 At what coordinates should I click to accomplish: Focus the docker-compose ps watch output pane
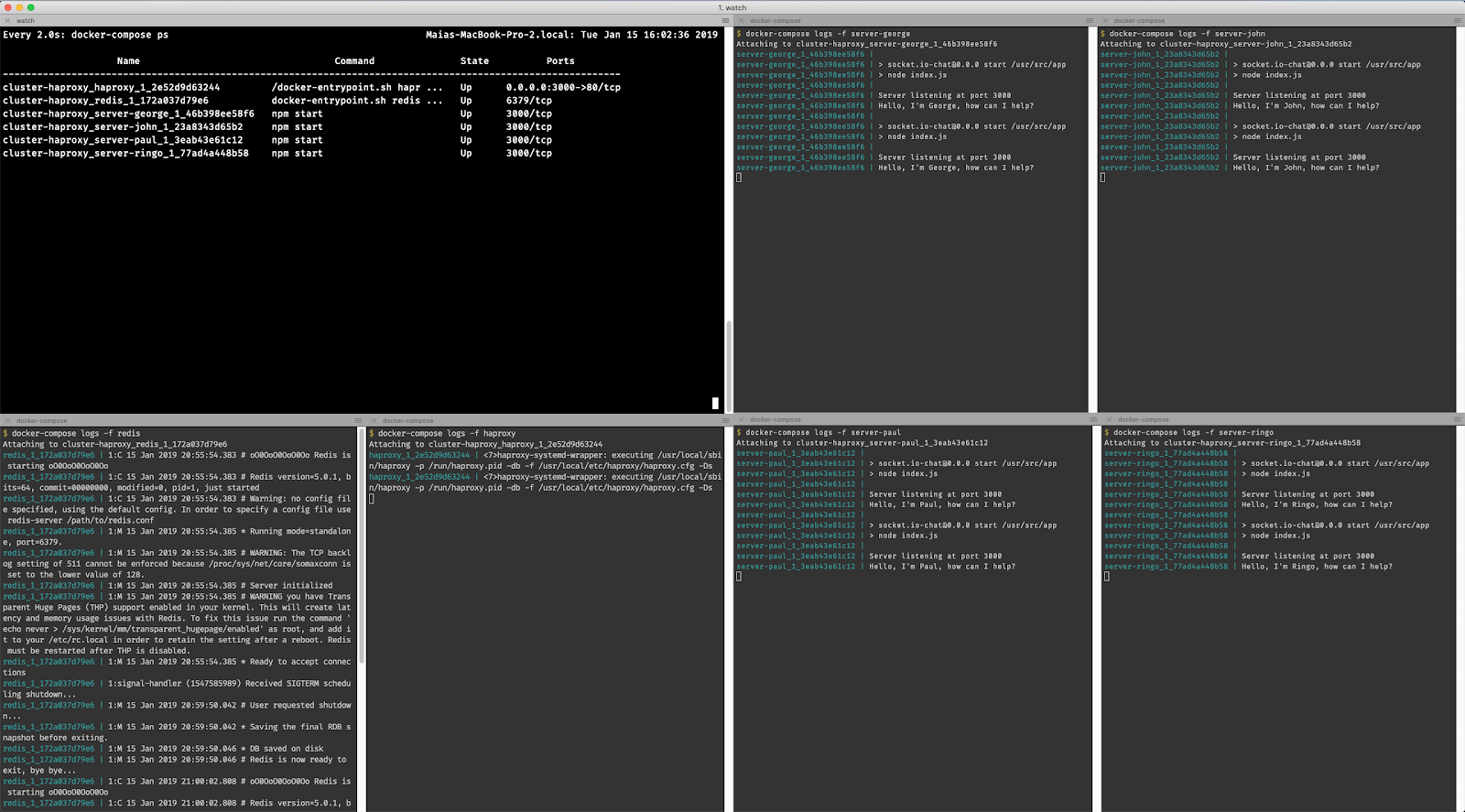[363, 220]
